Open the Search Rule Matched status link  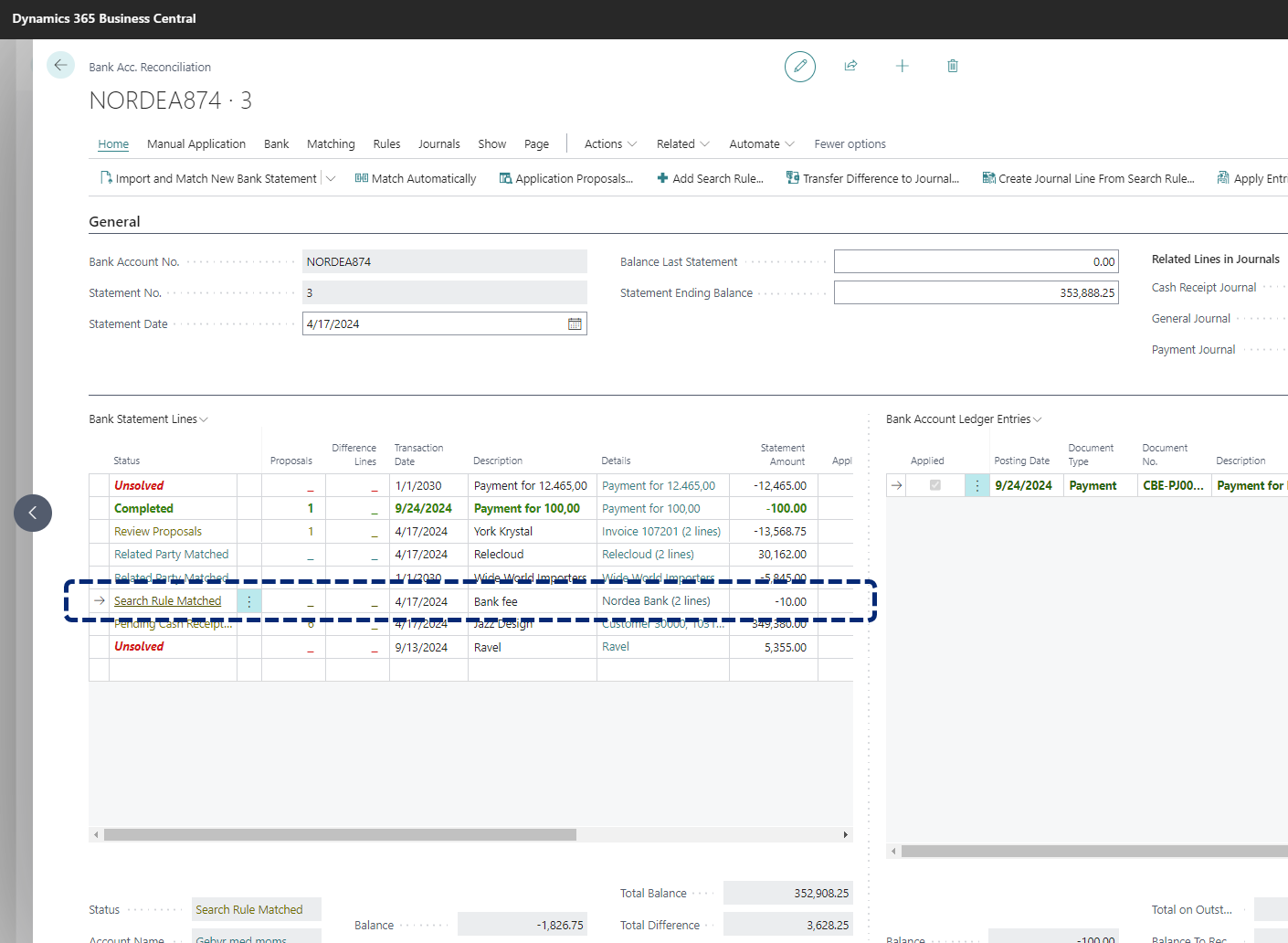click(x=168, y=600)
